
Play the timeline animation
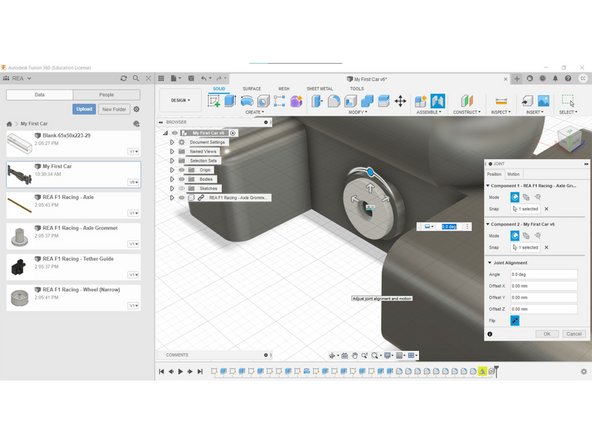(x=180, y=372)
